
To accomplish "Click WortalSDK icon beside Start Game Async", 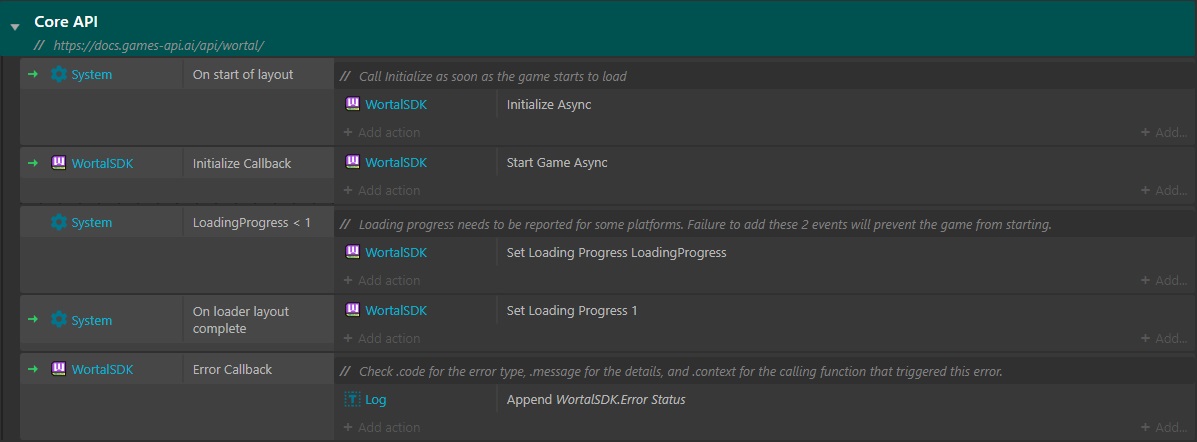I will pyautogui.click(x=352, y=162).
